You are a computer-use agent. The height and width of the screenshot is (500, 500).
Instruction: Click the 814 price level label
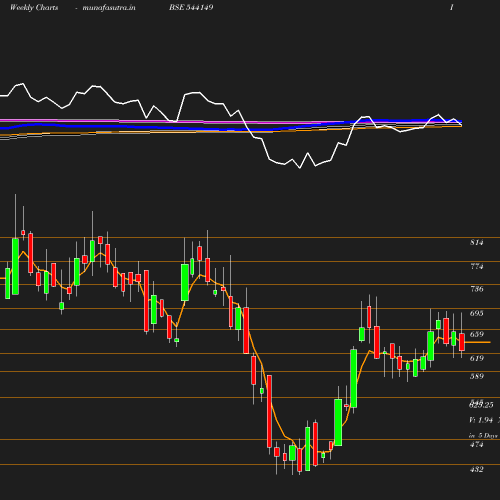pos(476,242)
